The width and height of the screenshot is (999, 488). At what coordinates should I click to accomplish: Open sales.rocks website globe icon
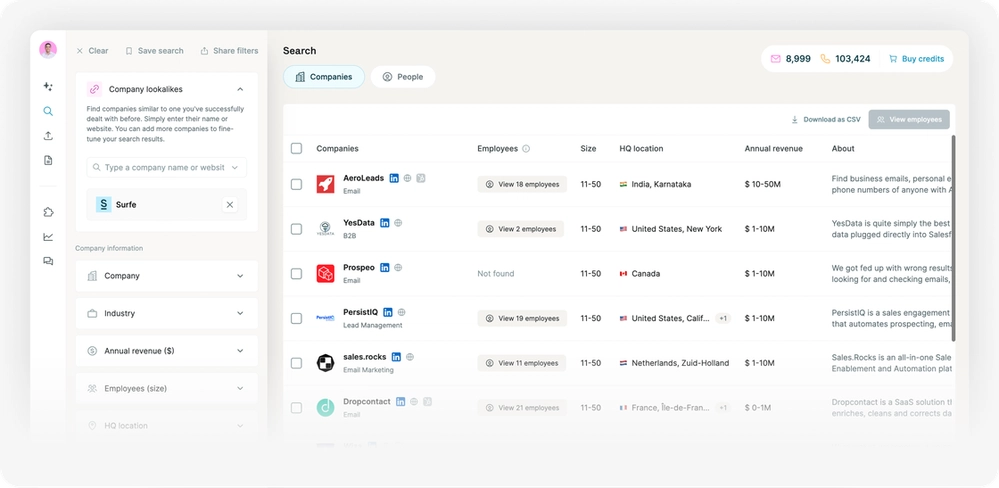(410, 357)
